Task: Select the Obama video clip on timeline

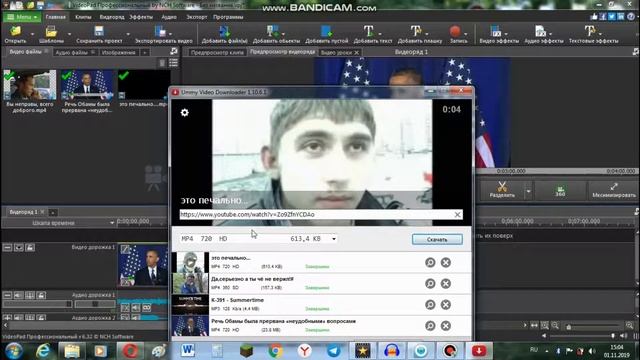Action: 143,265
